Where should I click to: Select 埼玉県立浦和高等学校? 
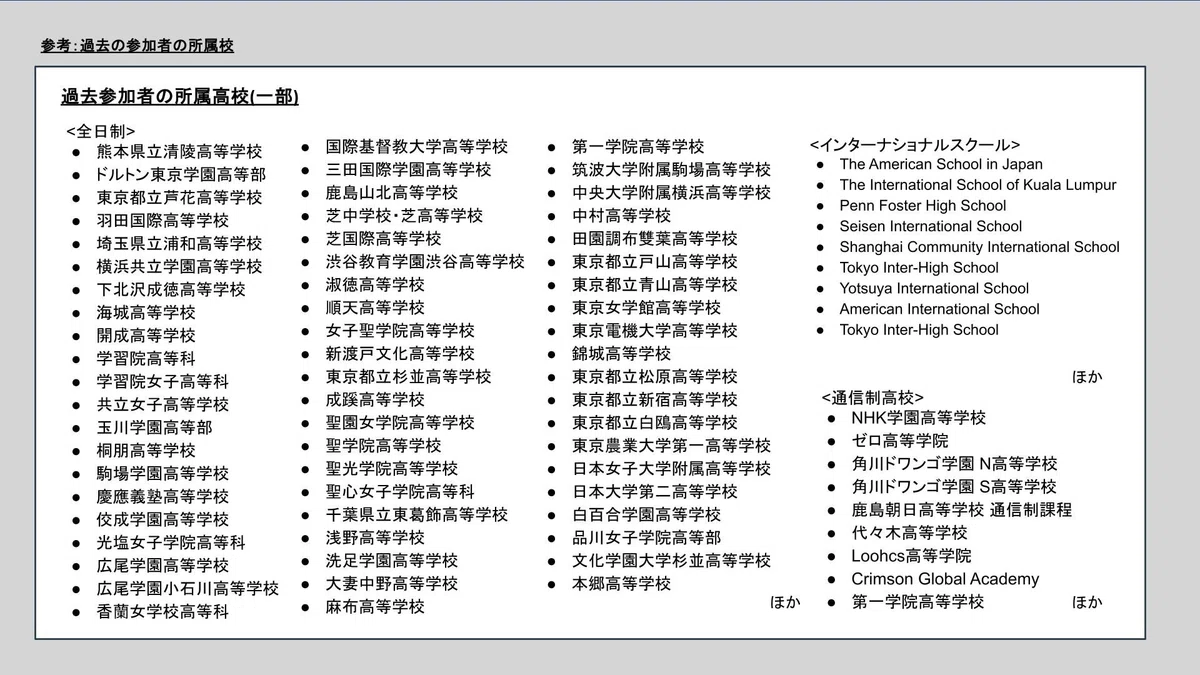[179, 244]
